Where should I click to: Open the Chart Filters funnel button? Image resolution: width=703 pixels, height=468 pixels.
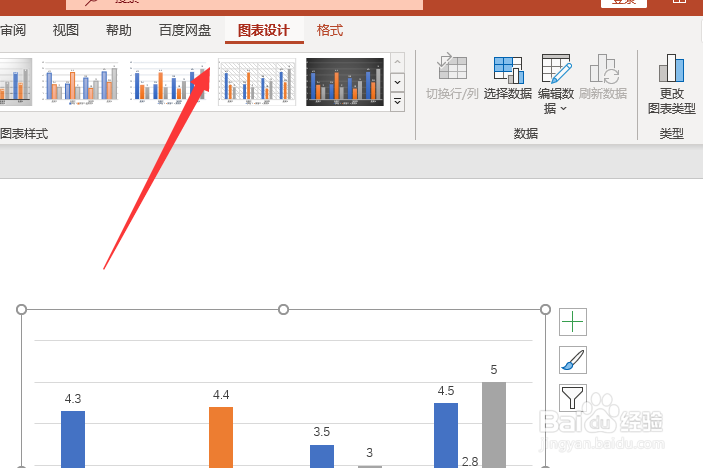[x=573, y=398]
